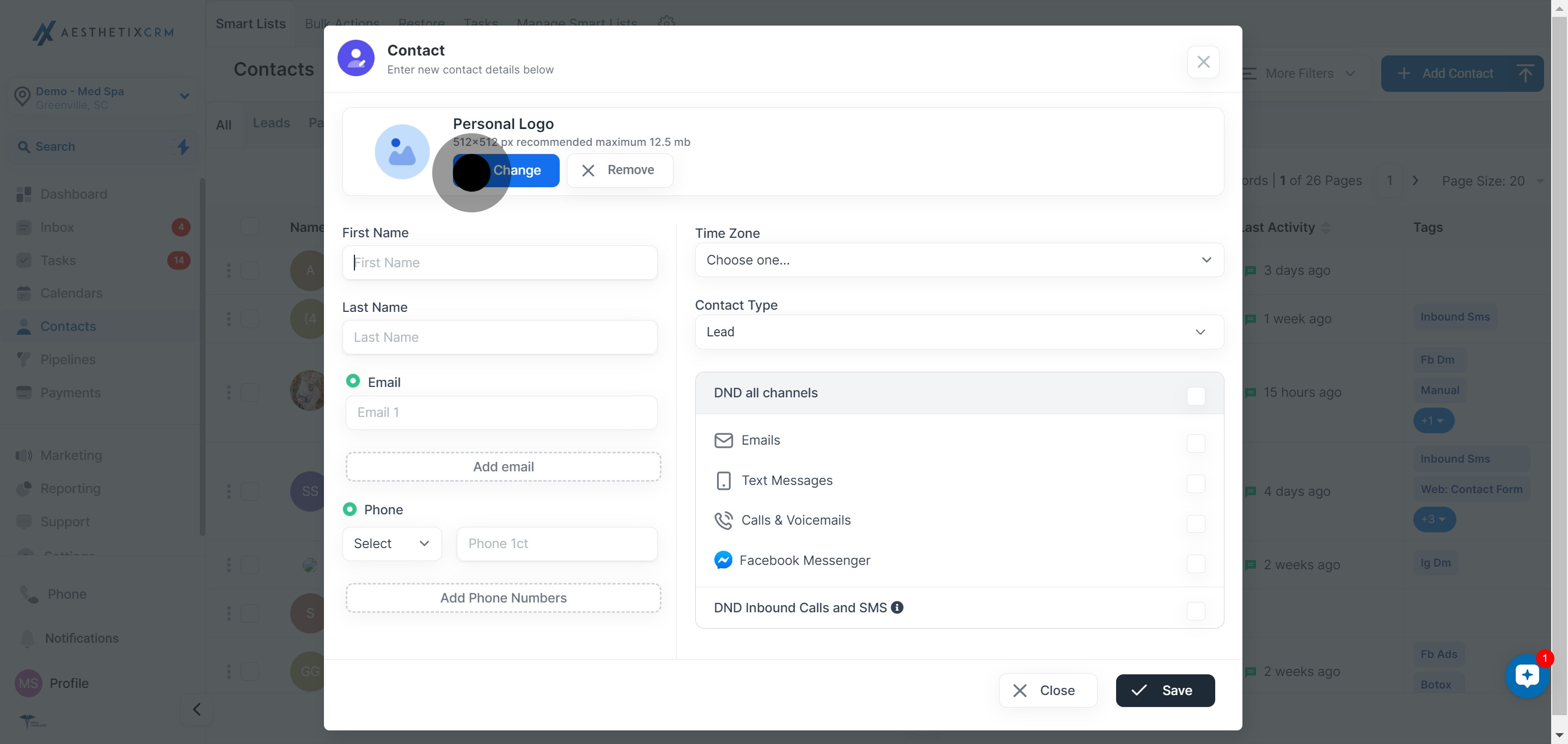Open the chat support widget icon
The image size is (1568, 744).
tap(1527, 676)
